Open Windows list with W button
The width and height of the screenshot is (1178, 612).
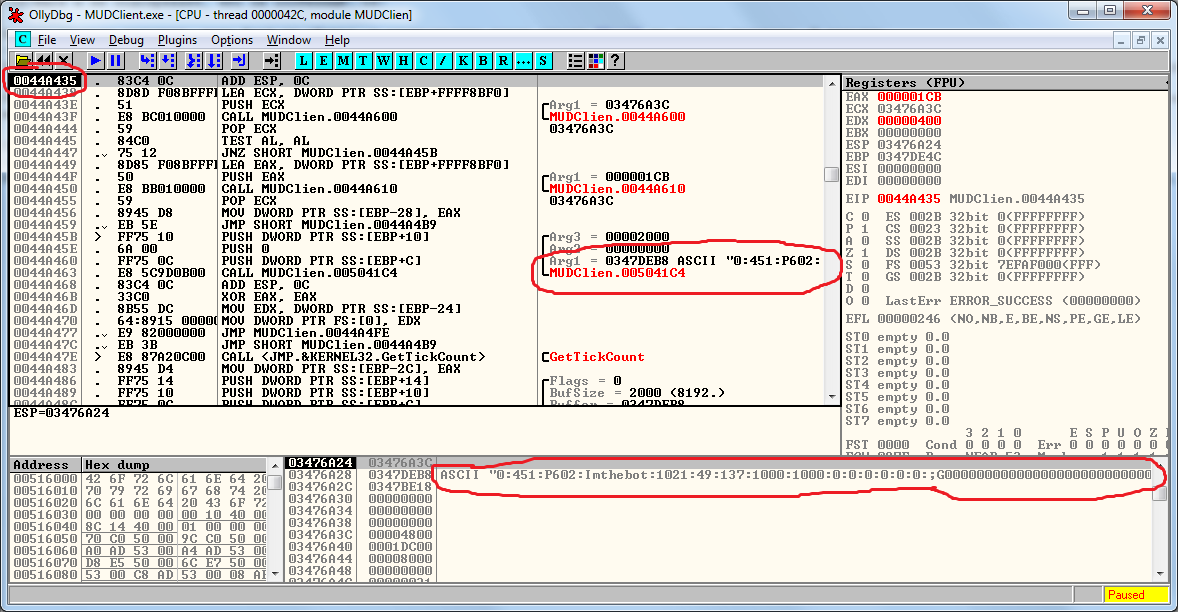384,61
